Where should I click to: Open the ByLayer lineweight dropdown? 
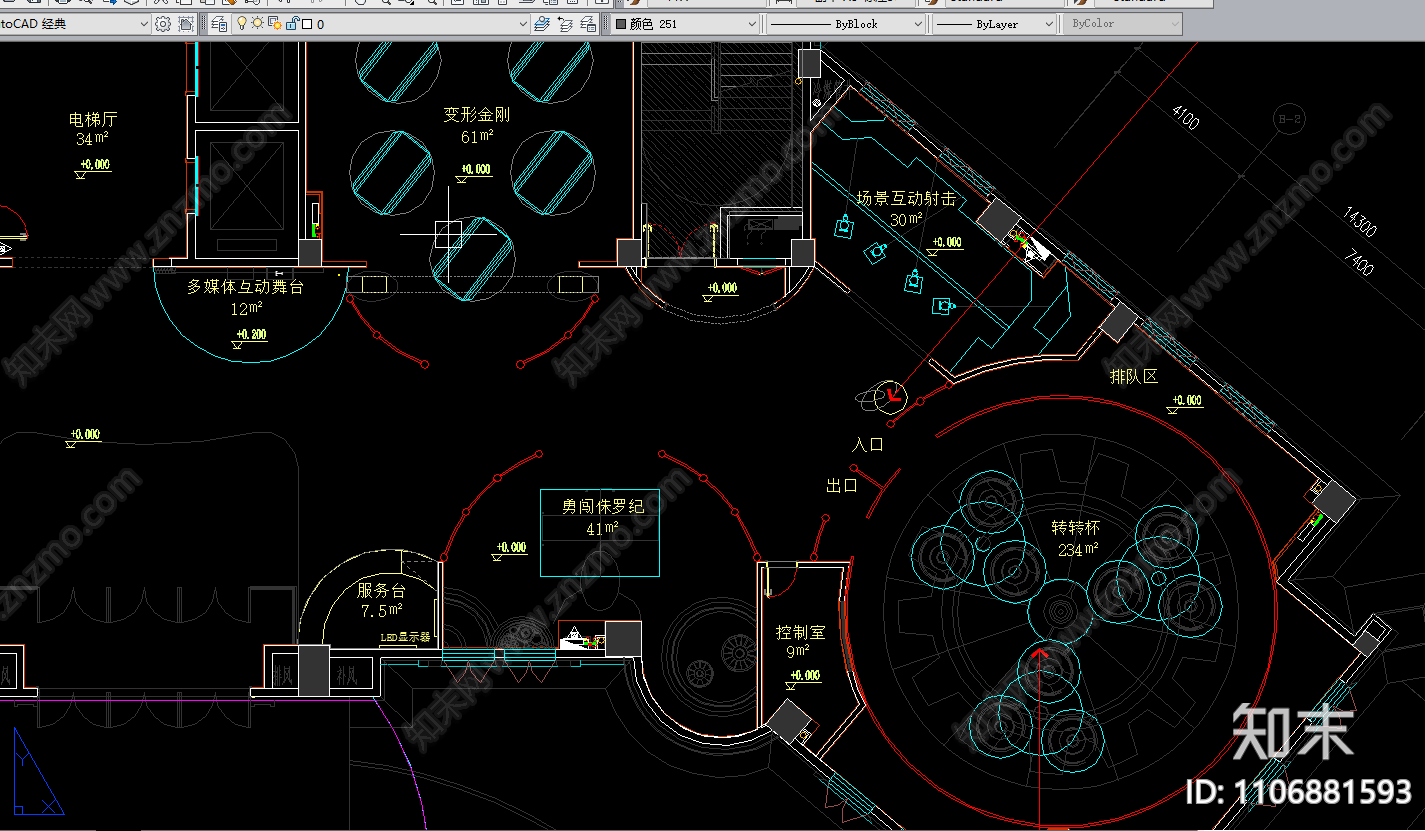coord(1048,24)
